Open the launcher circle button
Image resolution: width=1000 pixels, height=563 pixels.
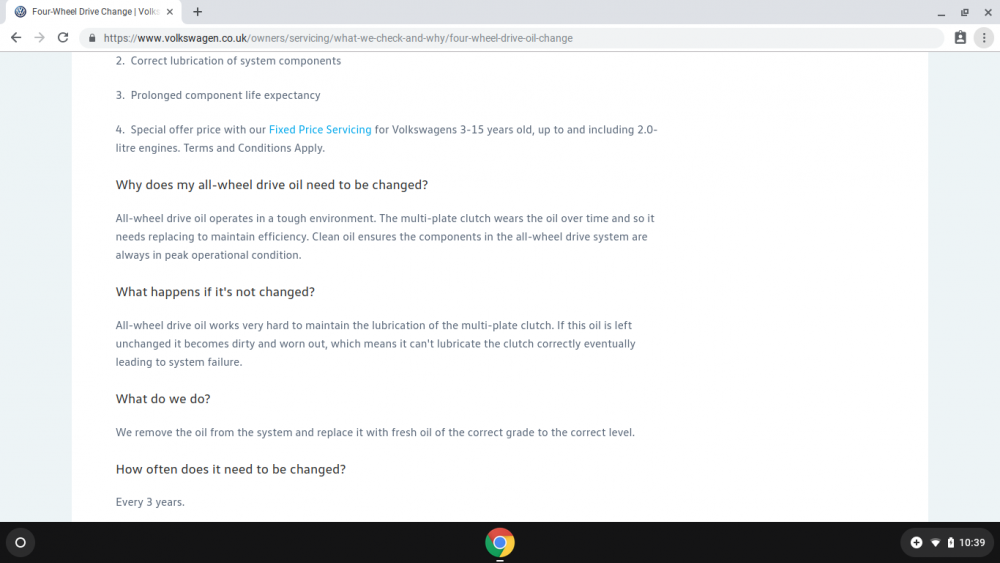[x=20, y=543]
